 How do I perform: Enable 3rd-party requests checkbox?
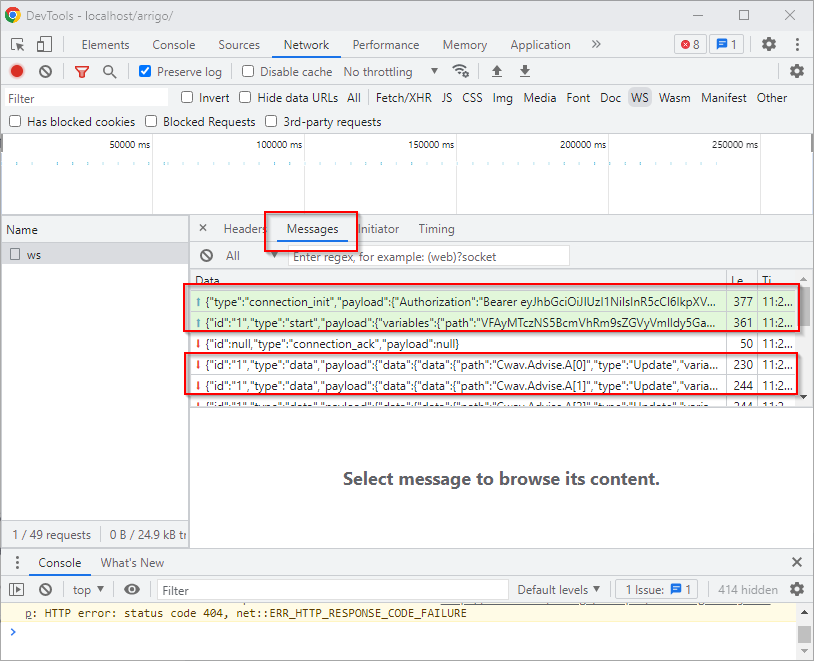point(271,121)
